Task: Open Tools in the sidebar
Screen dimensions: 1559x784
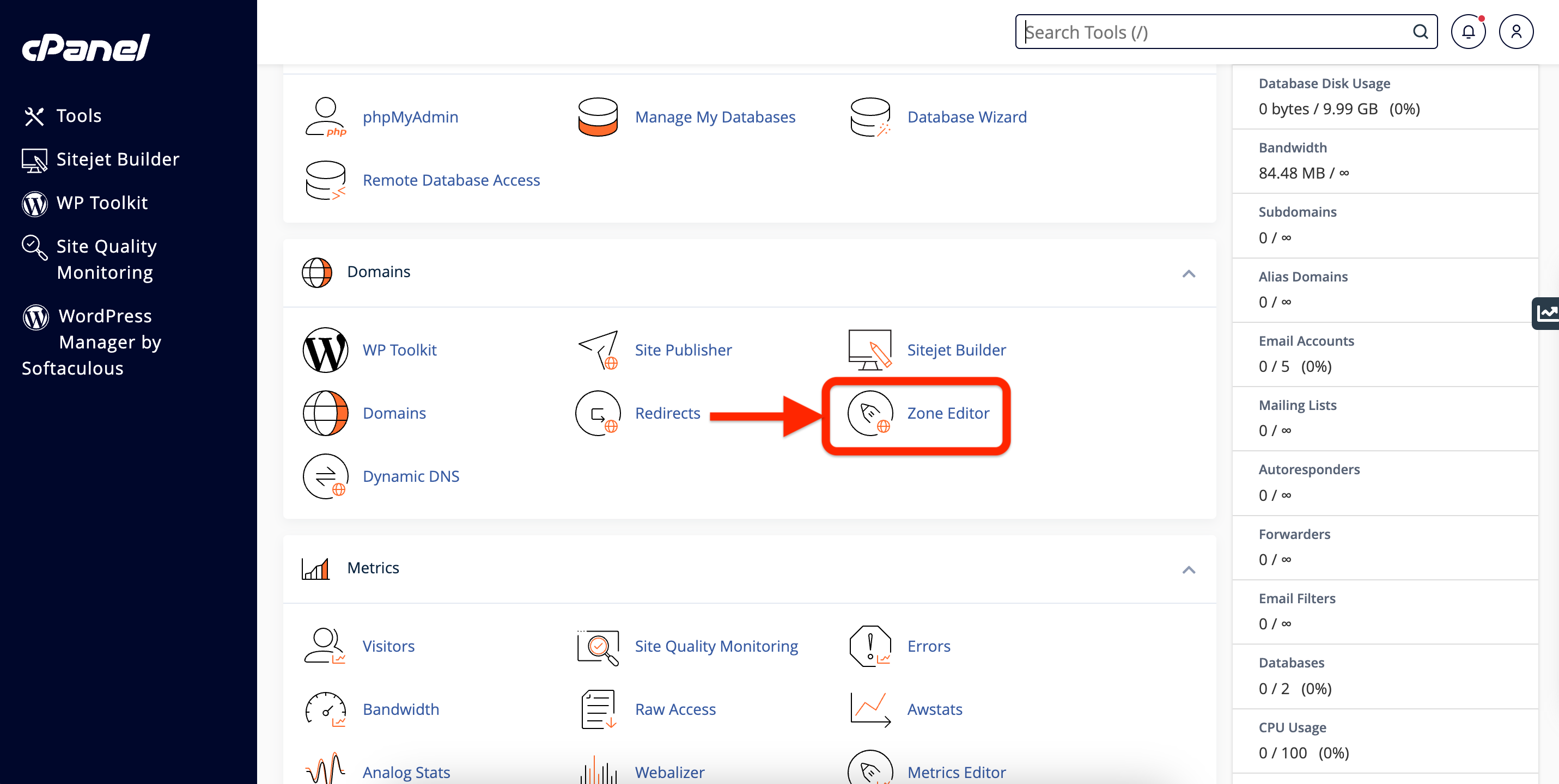Action: point(63,116)
